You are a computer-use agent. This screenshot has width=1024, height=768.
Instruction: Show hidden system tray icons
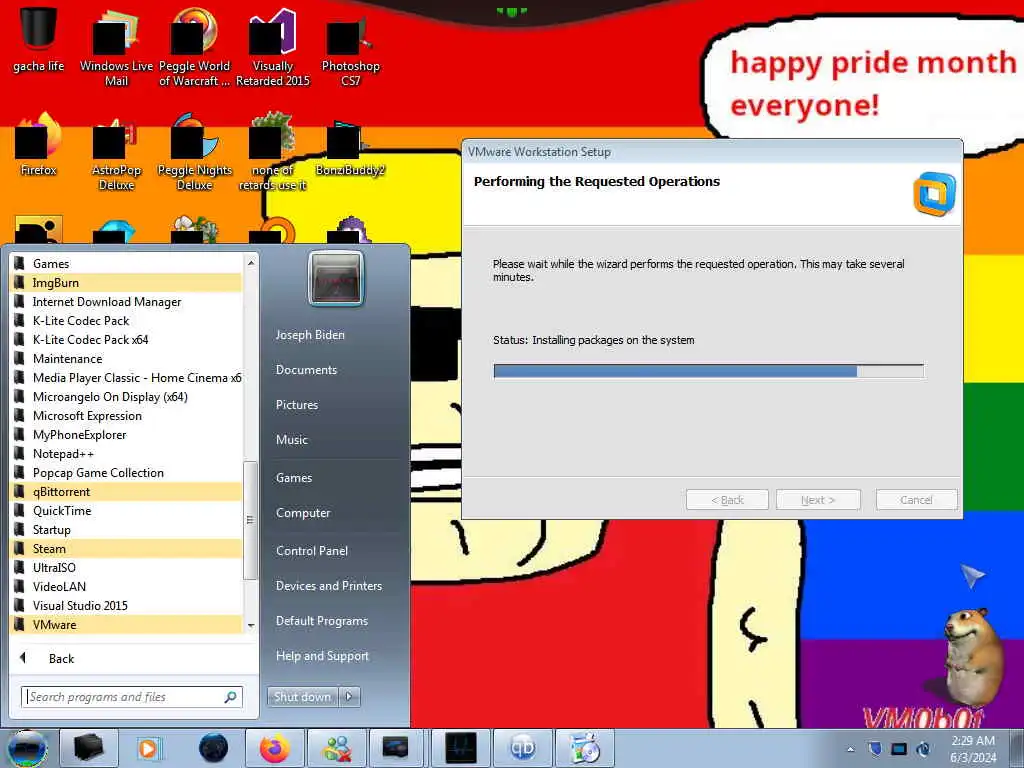tap(850, 749)
